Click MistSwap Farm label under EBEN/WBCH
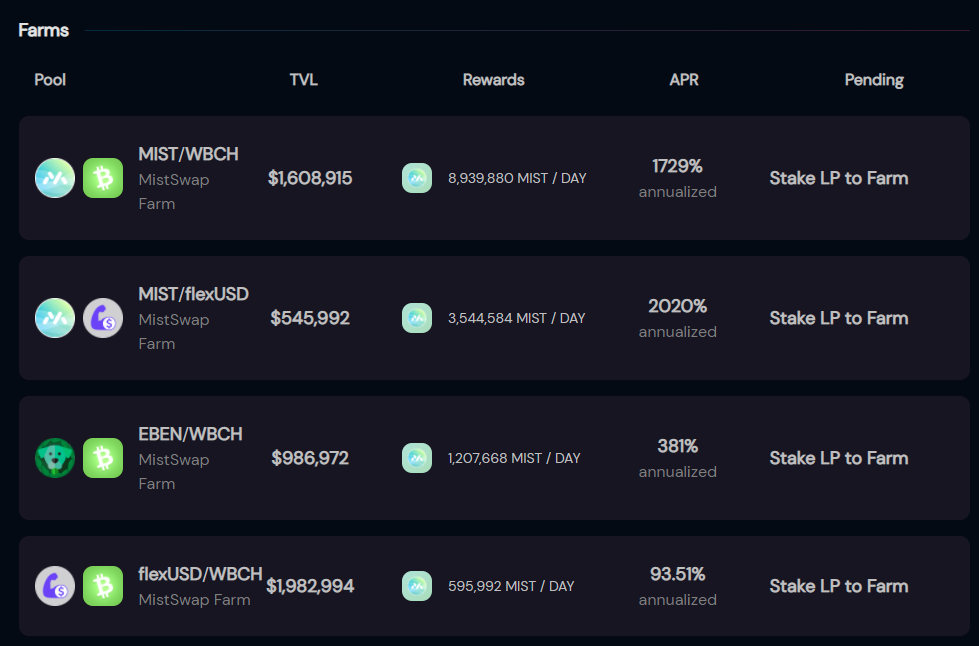 [x=174, y=471]
